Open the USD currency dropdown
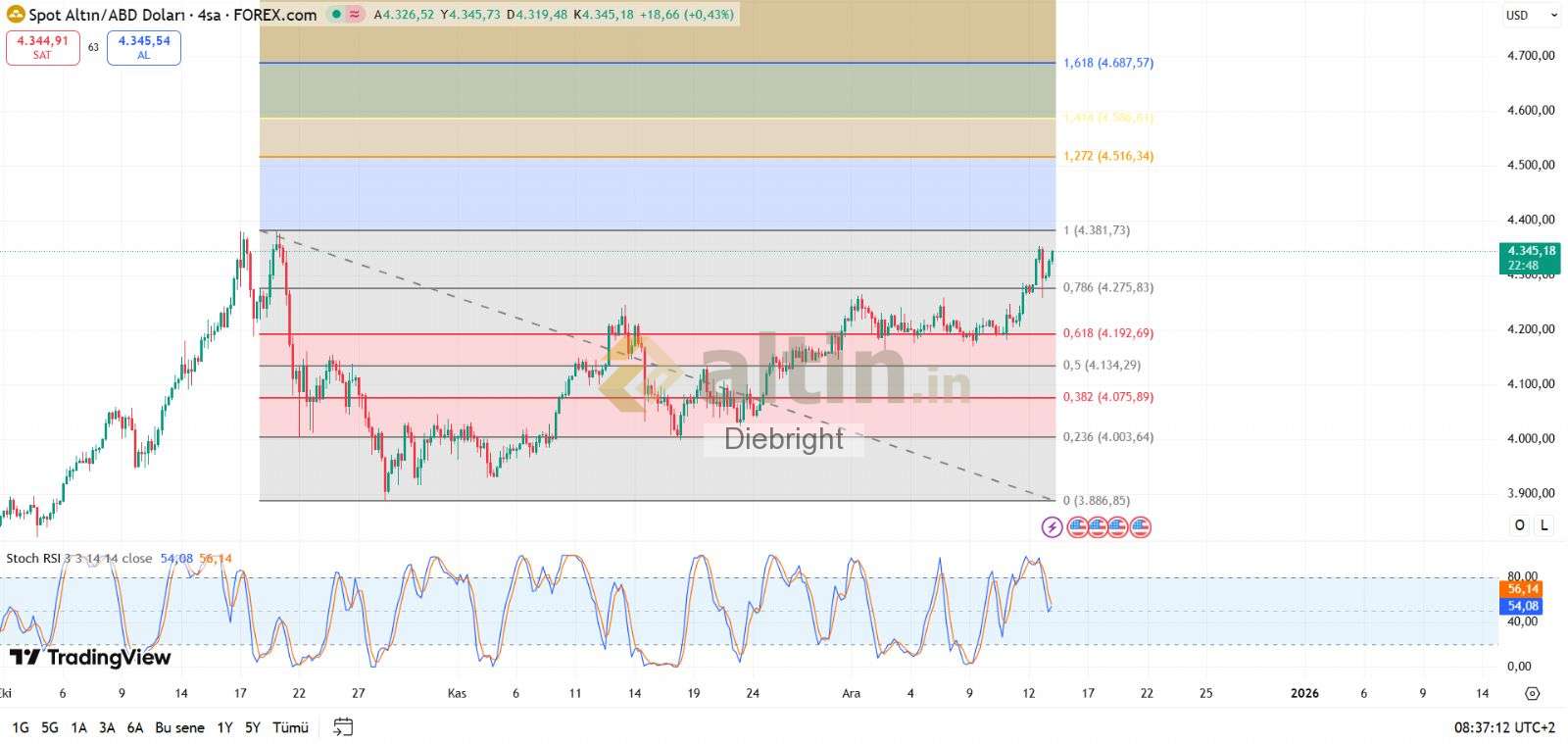 click(x=1532, y=15)
